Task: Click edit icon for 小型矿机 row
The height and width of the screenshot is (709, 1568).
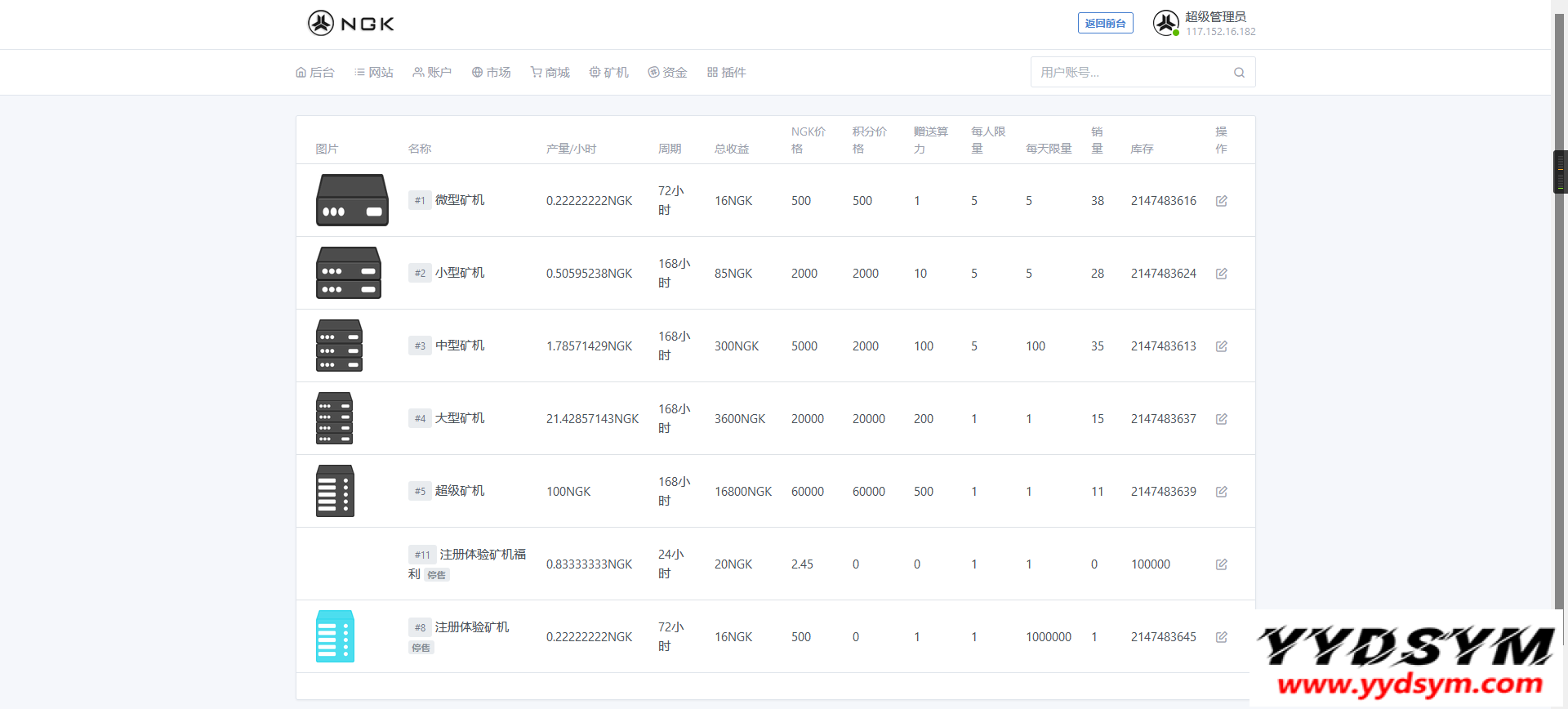Action: [x=1221, y=274]
